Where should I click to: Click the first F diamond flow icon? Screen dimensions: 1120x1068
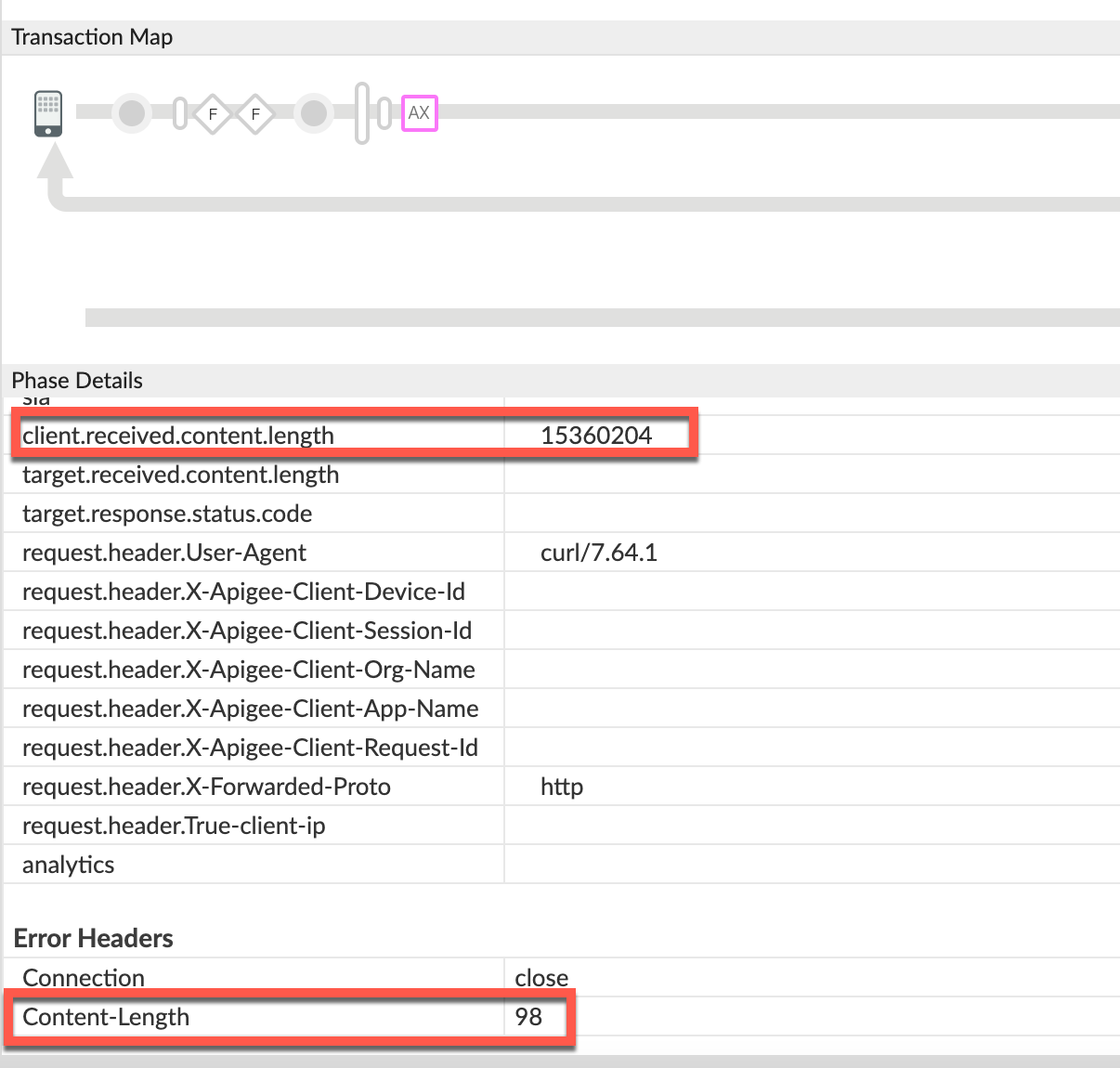coord(213,114)
